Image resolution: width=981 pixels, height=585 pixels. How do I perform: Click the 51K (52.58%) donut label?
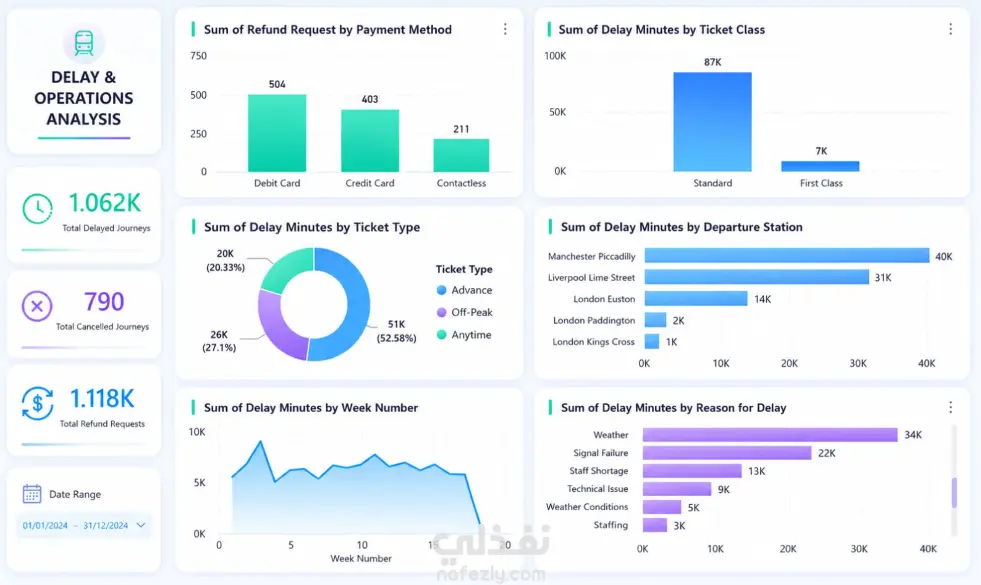[396, 331]
